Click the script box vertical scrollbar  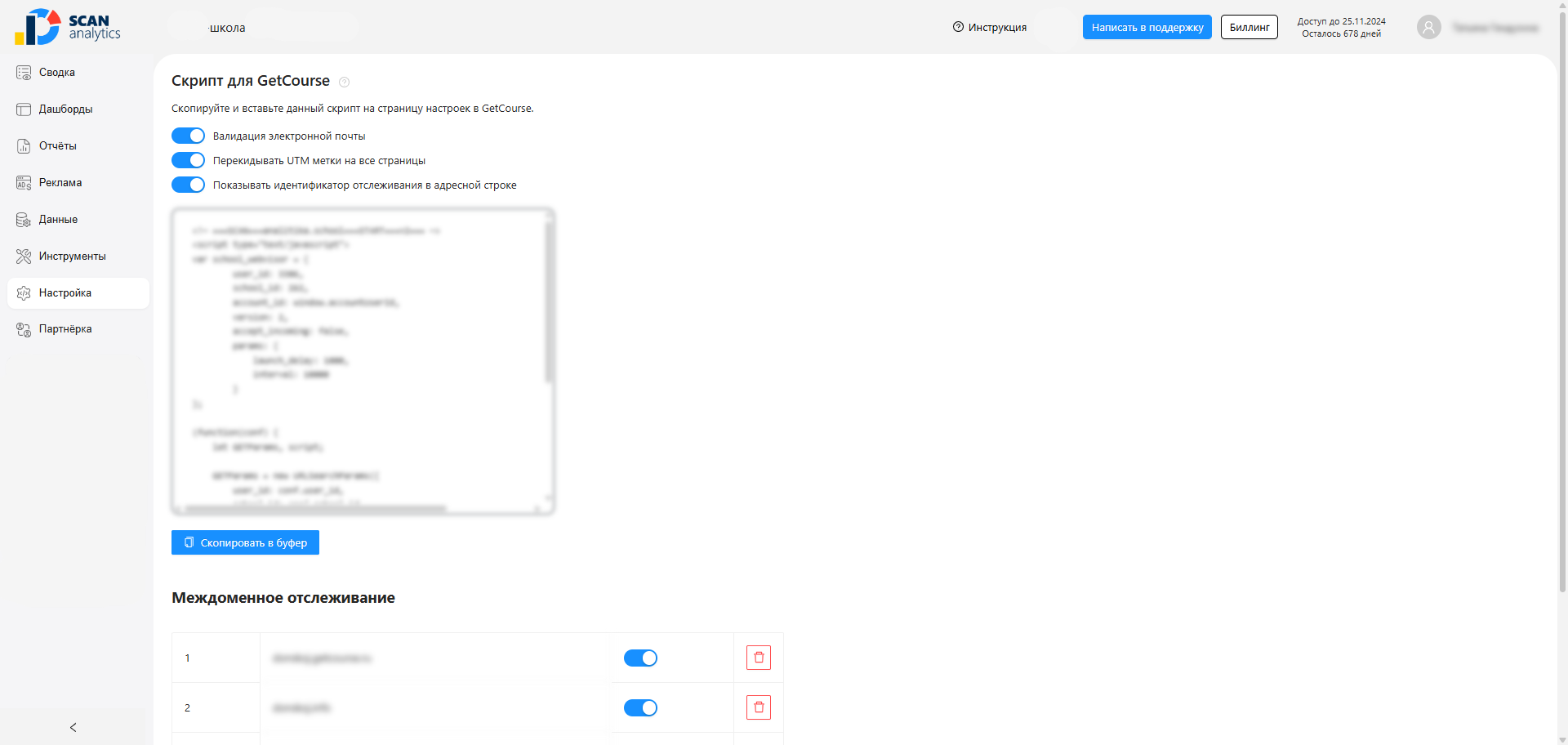549,301
